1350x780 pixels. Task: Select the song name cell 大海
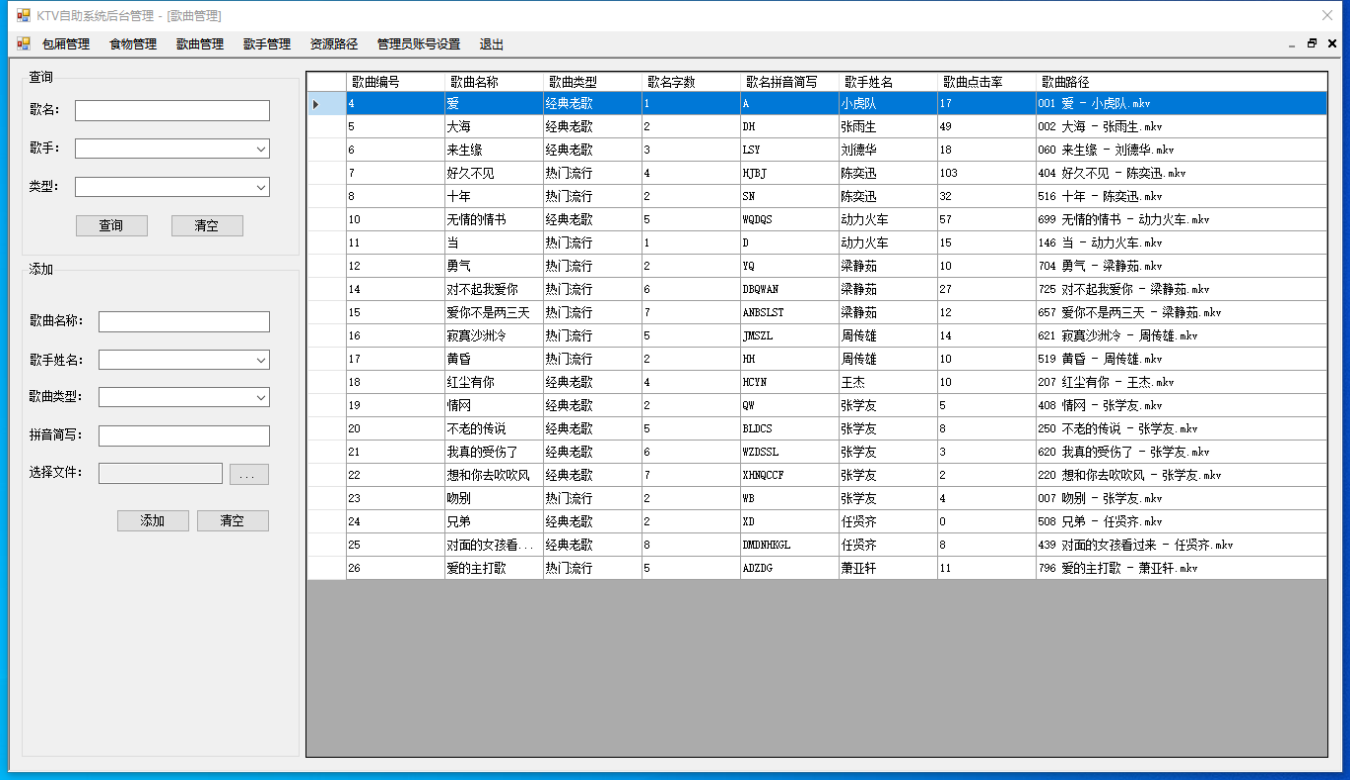pos(494,127)
